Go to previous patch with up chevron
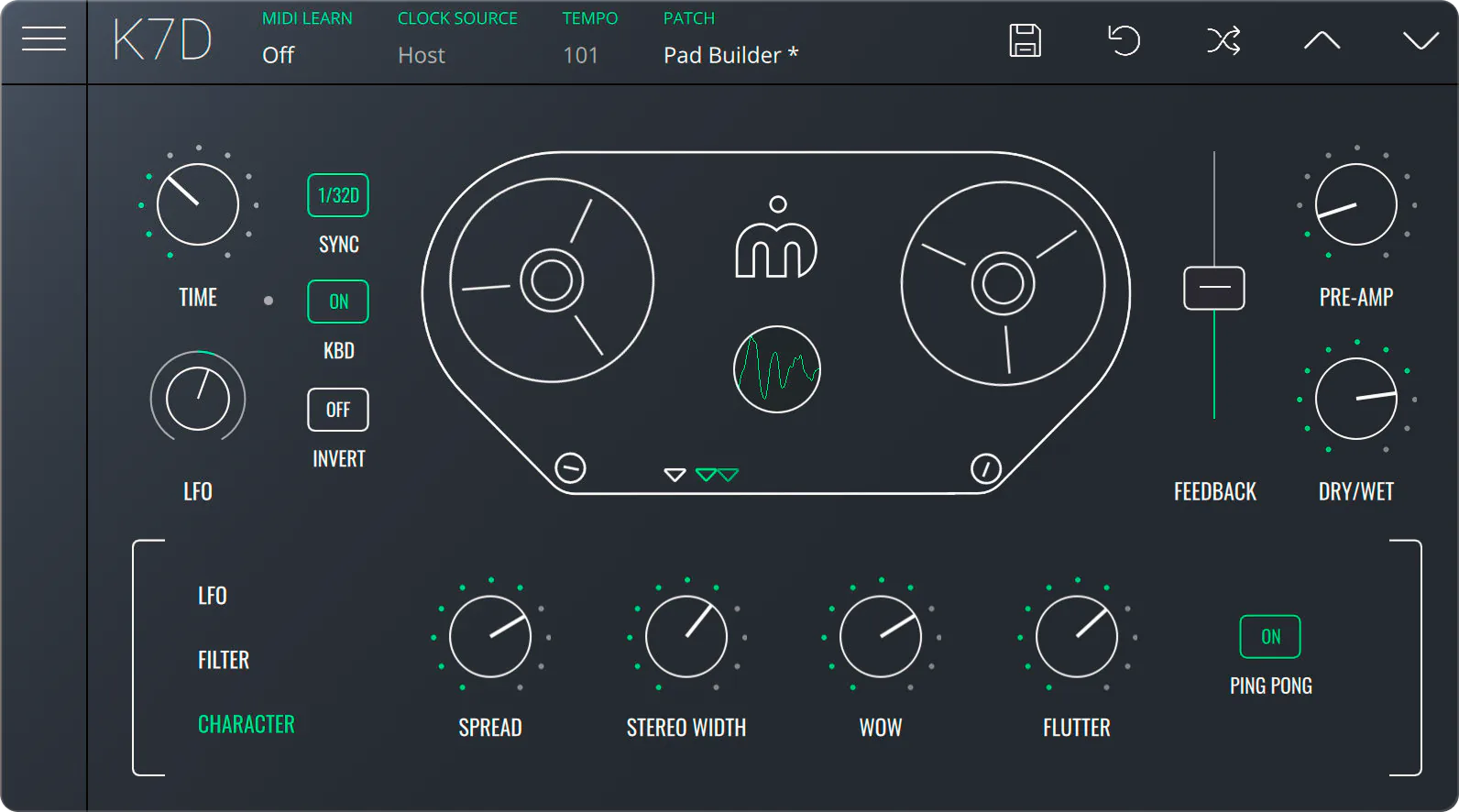Screen dimensions: 1459x812 pos(1322,39)
